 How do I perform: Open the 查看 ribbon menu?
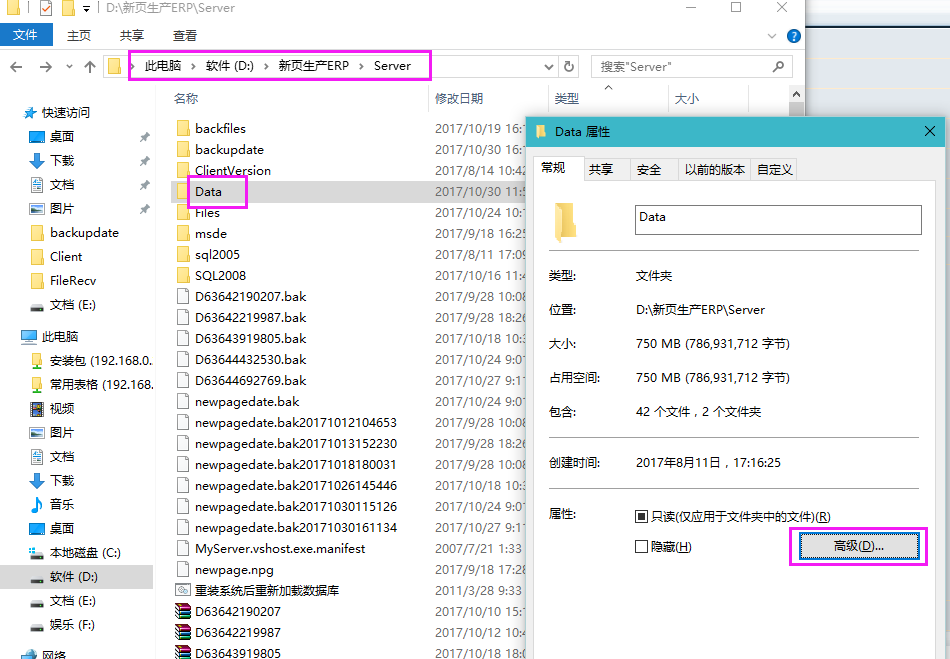(x=185, y=36)
